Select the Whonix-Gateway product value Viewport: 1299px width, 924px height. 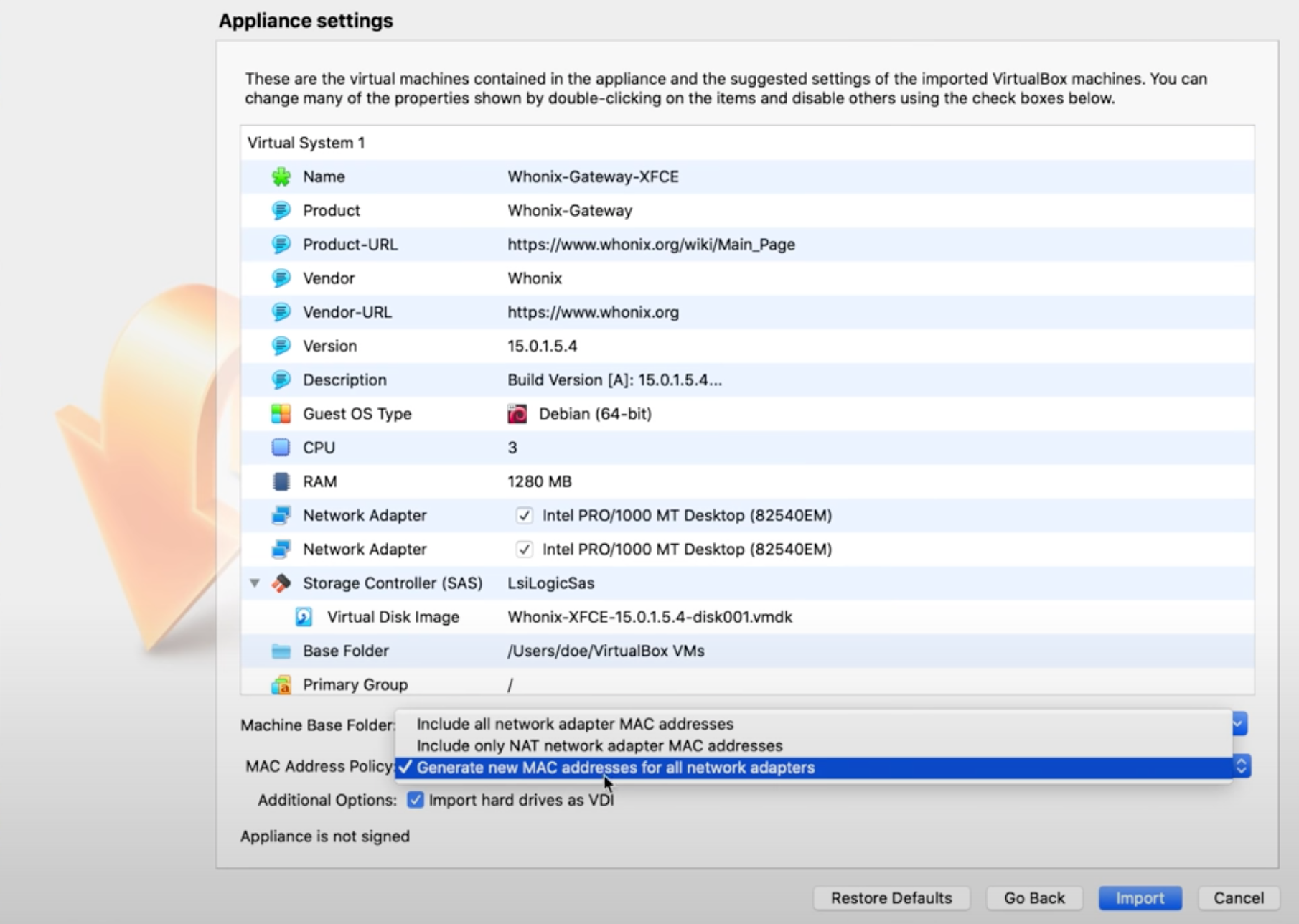(570, 210)
